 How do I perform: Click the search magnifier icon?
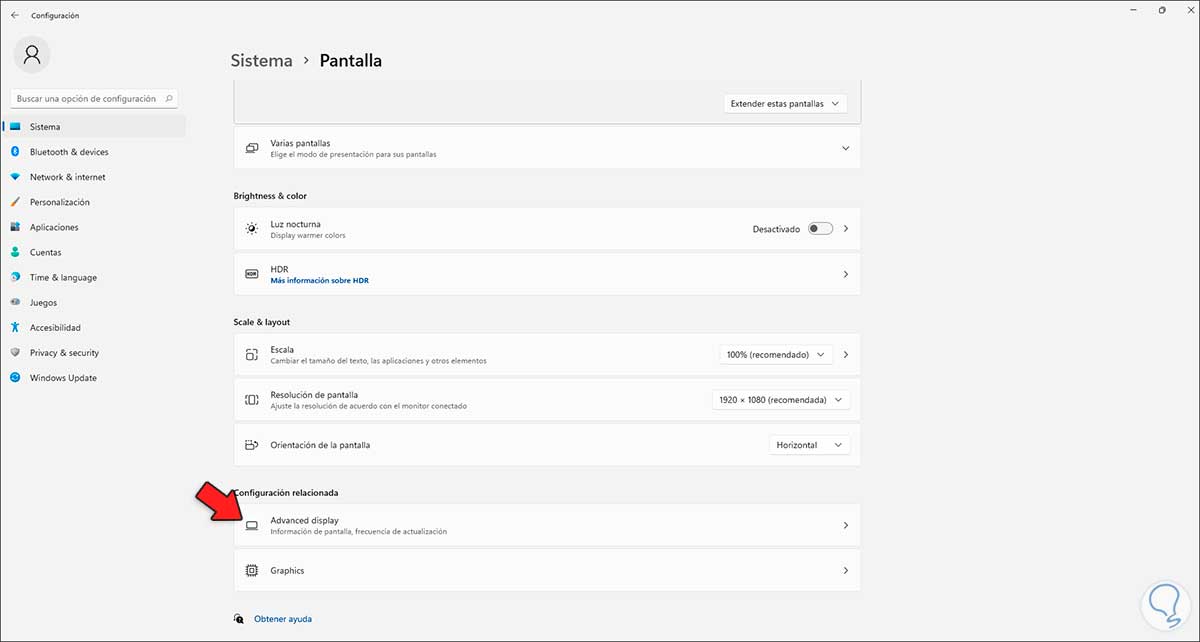click(169, 99)
